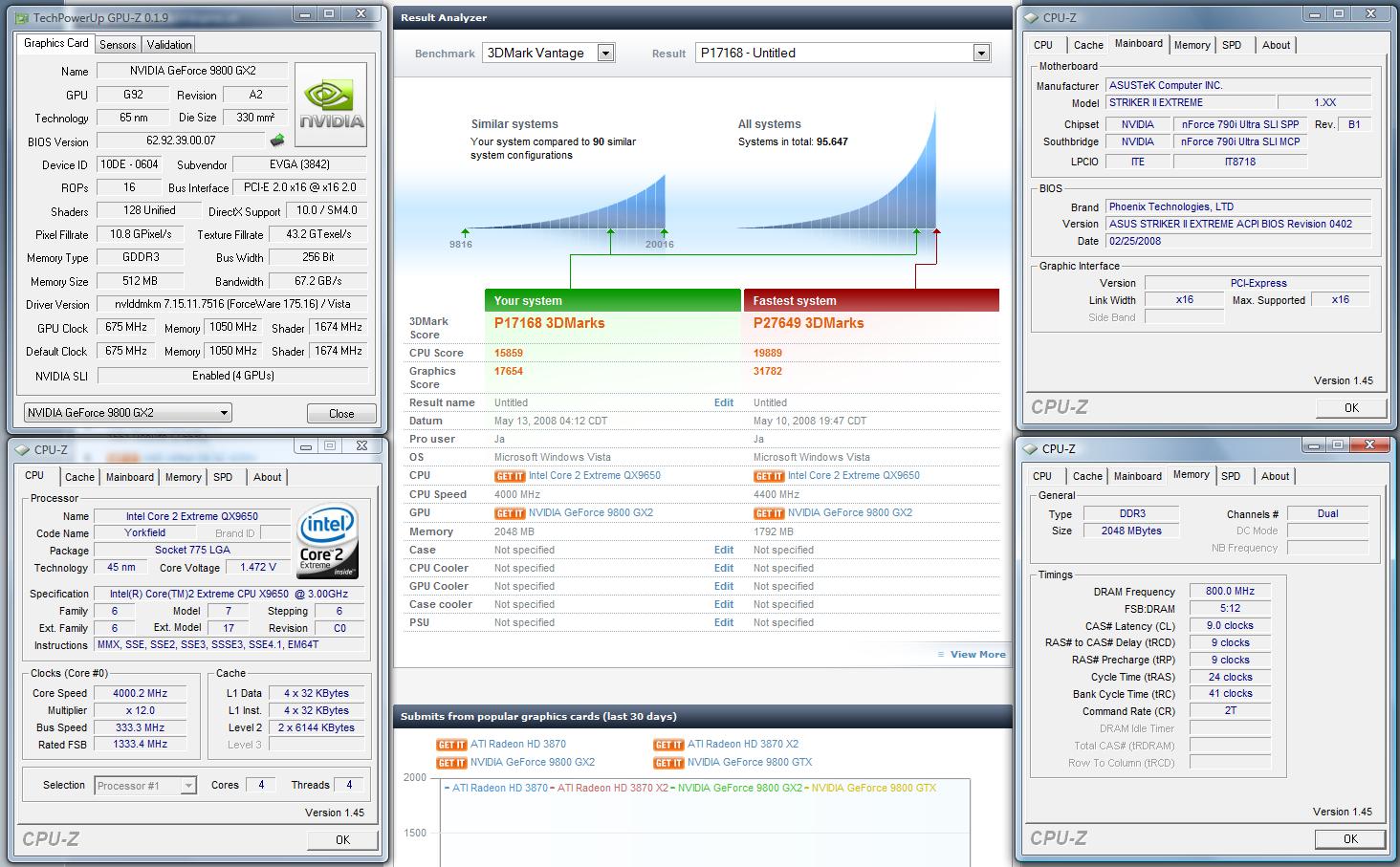Click GET IT badge beside NVIDIA GeForce 9800 GX2 submits
This screenshot has height=867, width=1400.
click(x=451, y=763)
